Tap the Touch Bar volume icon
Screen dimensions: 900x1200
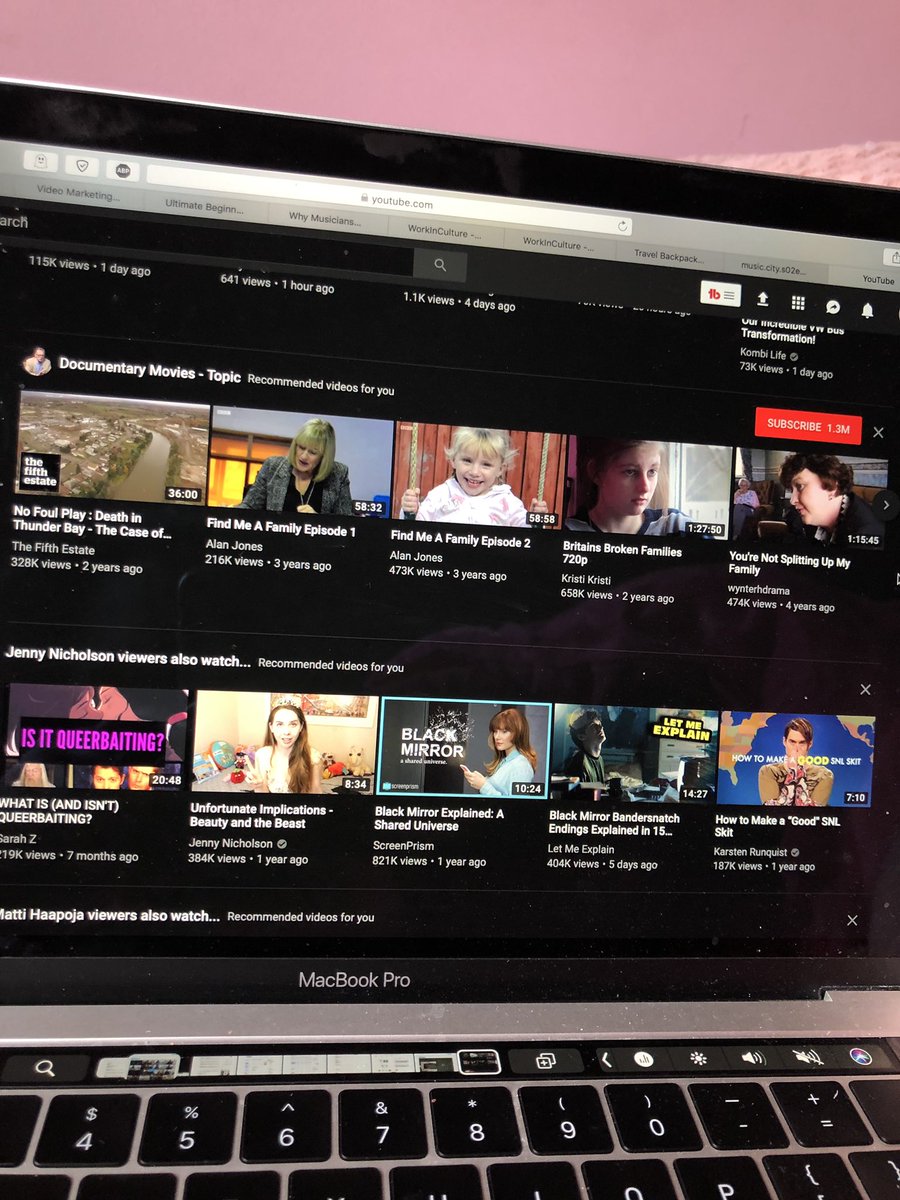[753, 1057]
